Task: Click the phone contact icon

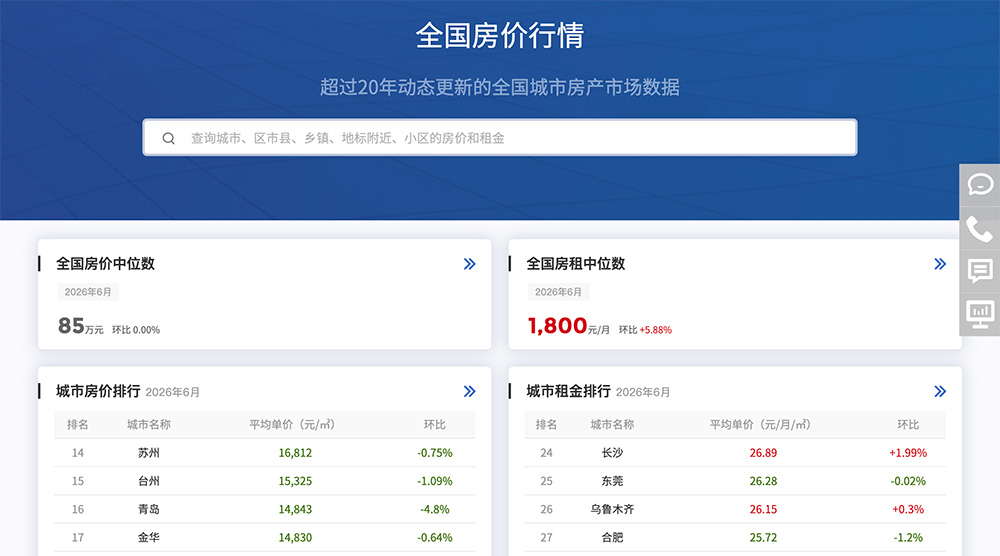Action: point(980,229)
